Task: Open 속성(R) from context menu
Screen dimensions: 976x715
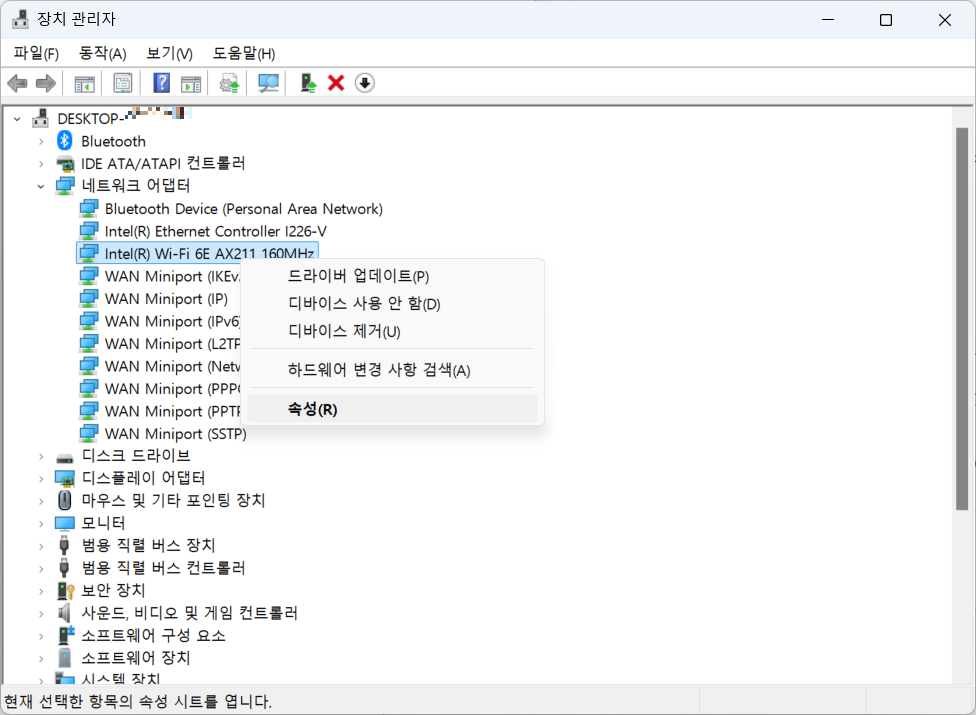Action: 392,409
